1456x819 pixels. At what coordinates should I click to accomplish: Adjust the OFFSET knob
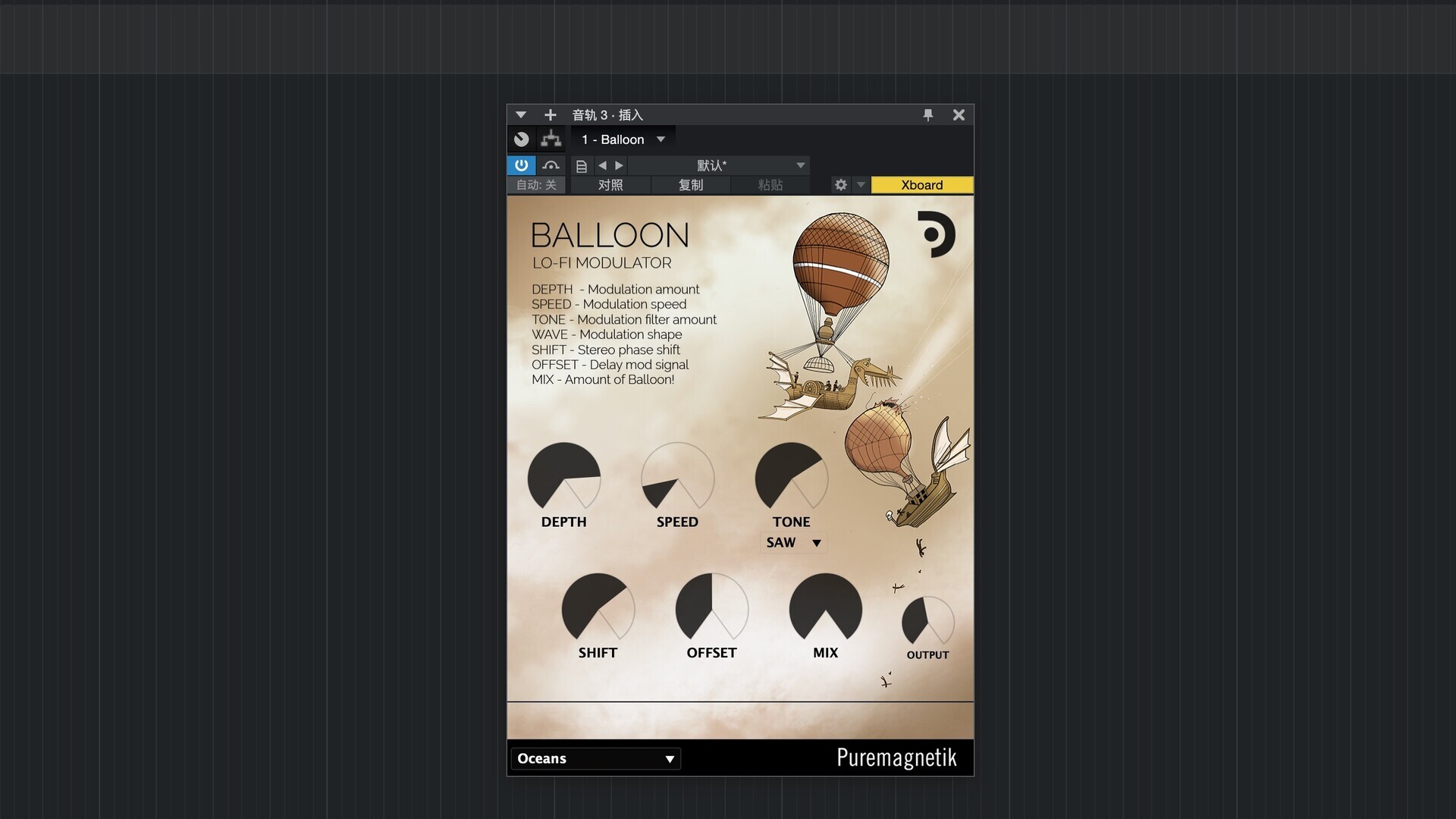click(712, 608)
